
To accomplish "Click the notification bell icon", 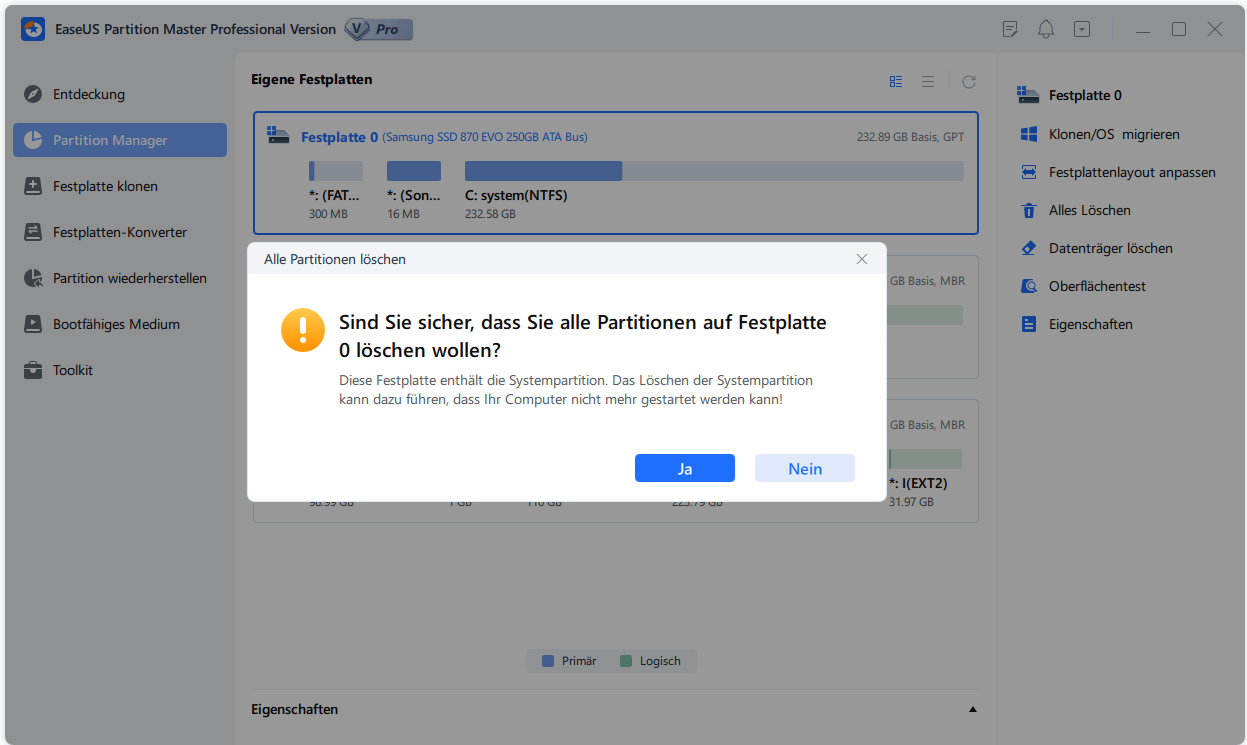I will (x=1046, y=29).
